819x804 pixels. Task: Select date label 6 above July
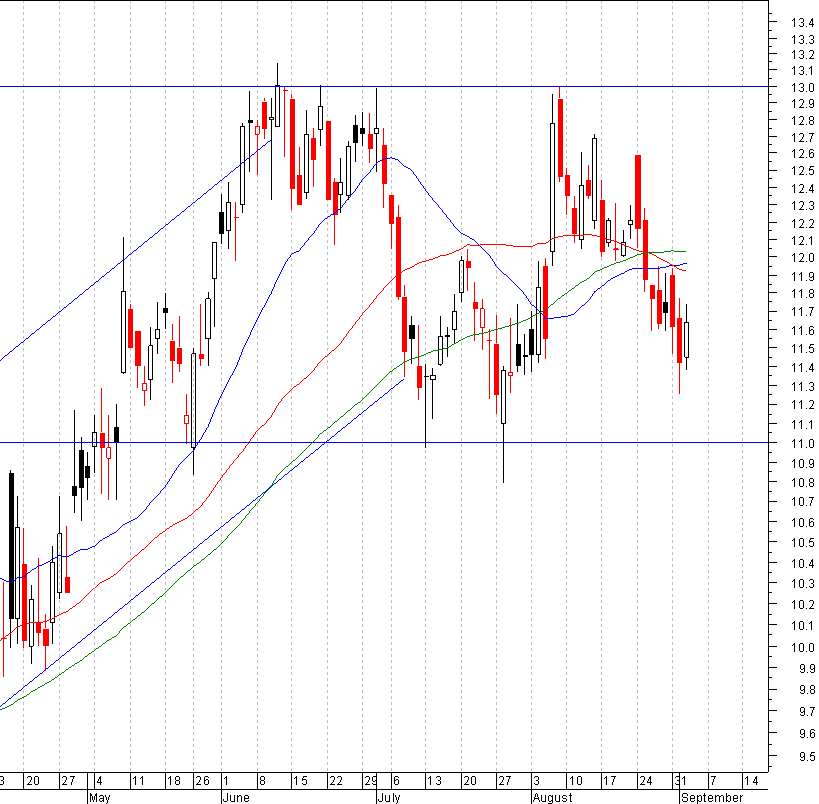[x=396, y=781]
